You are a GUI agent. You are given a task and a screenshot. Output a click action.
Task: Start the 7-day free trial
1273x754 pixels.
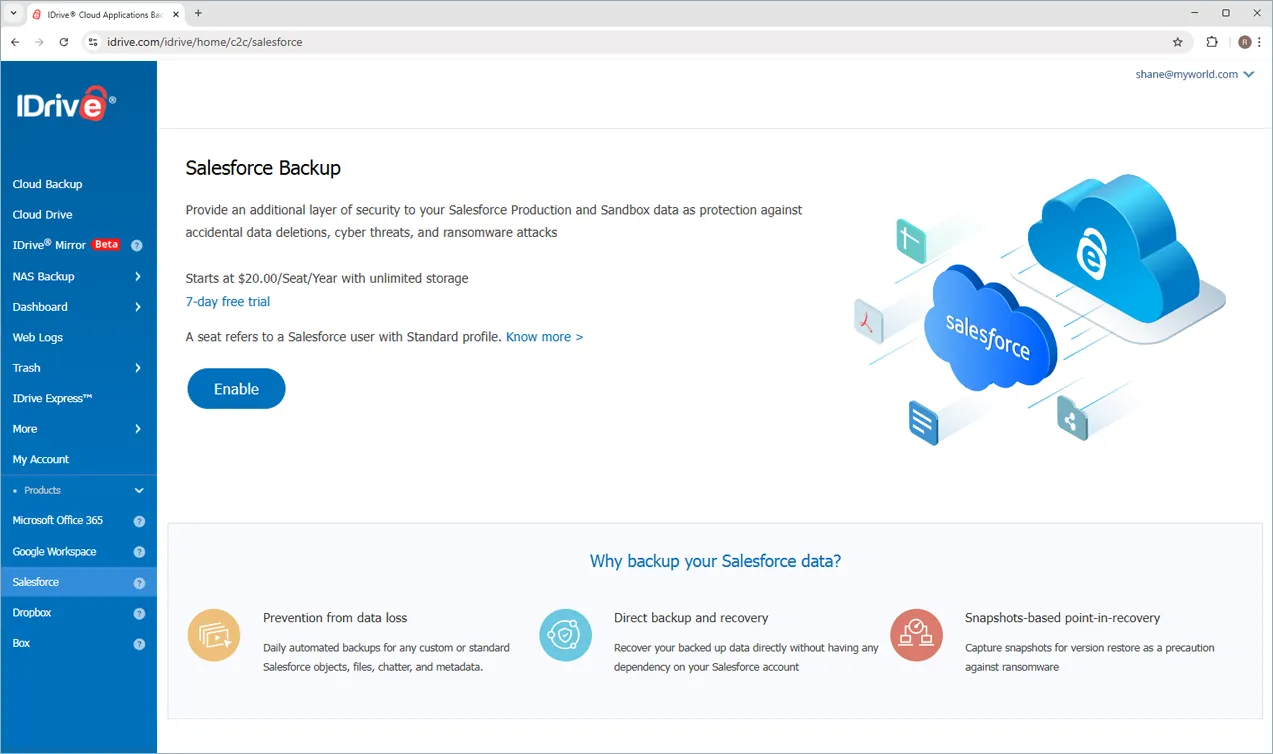[227, 301]
